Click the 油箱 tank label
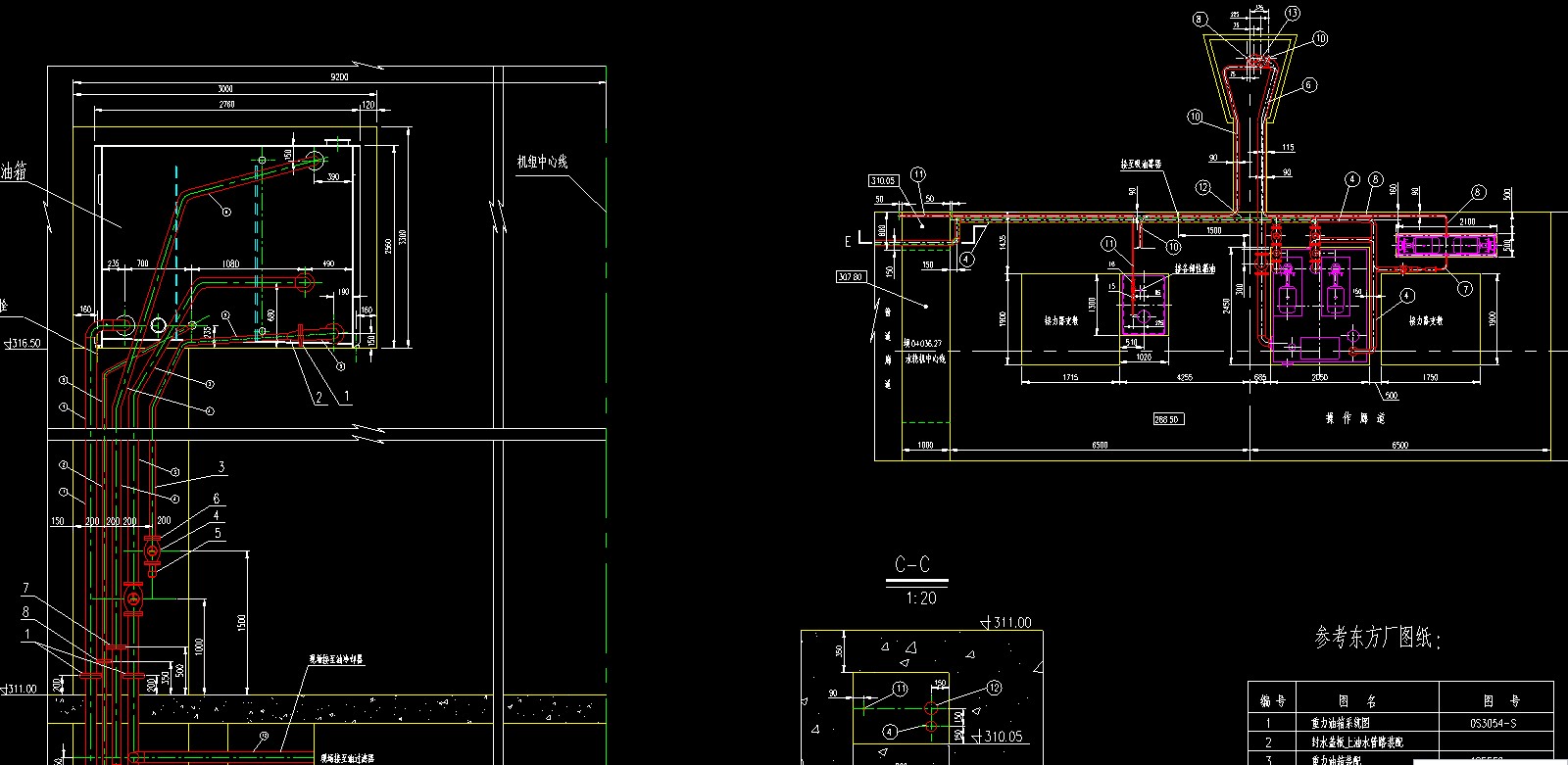Viewport: 1568px width, 765px height. [12, 172]
